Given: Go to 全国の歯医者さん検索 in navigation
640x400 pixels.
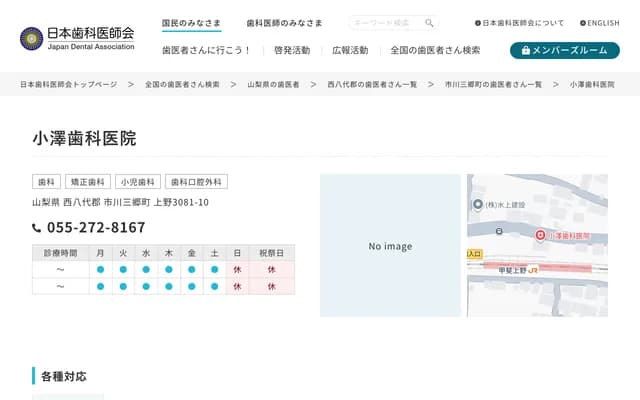Looking at the screenshot, I should point(435,50).
